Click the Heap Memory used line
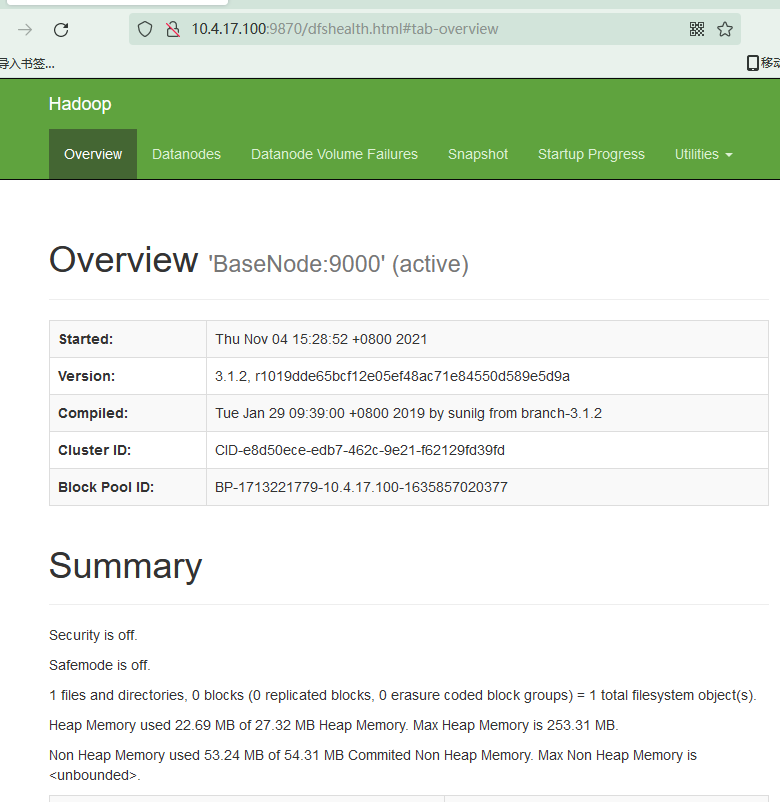 (333, 725)
